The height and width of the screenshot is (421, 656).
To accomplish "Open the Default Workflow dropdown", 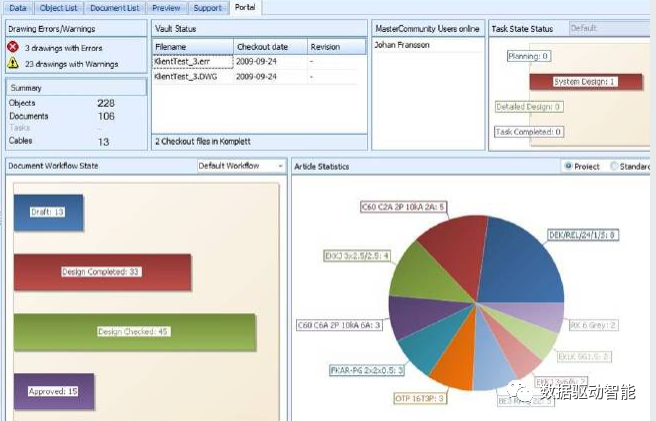I will point(241,166).
